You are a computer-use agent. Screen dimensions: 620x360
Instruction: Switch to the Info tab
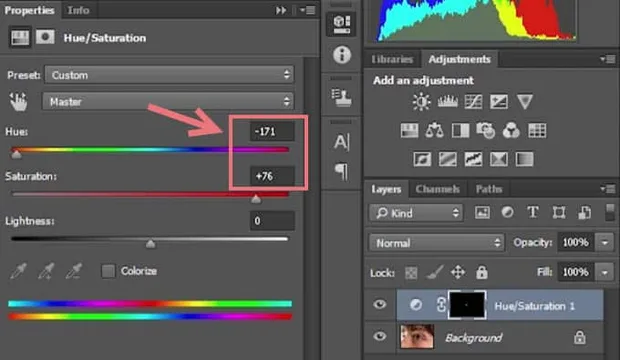[x=78, y=10]
